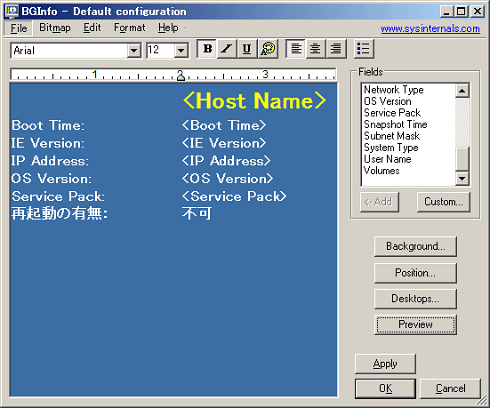The image size is (490, 408).
Task: Open the Format menu
Action: click(129, 28)
